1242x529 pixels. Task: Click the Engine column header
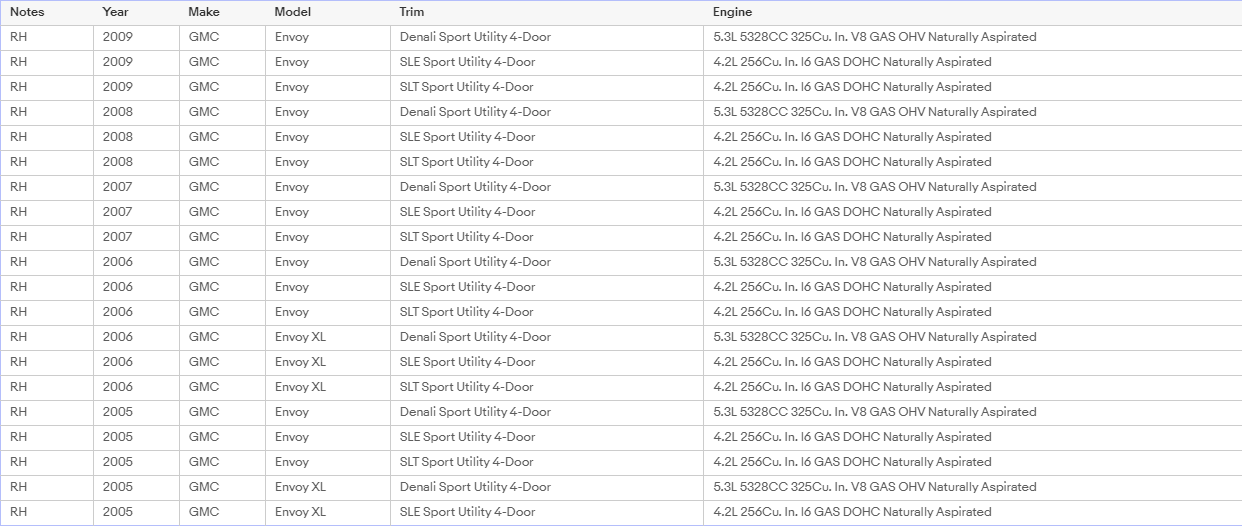pyautogui.click(x=973, y=12)
